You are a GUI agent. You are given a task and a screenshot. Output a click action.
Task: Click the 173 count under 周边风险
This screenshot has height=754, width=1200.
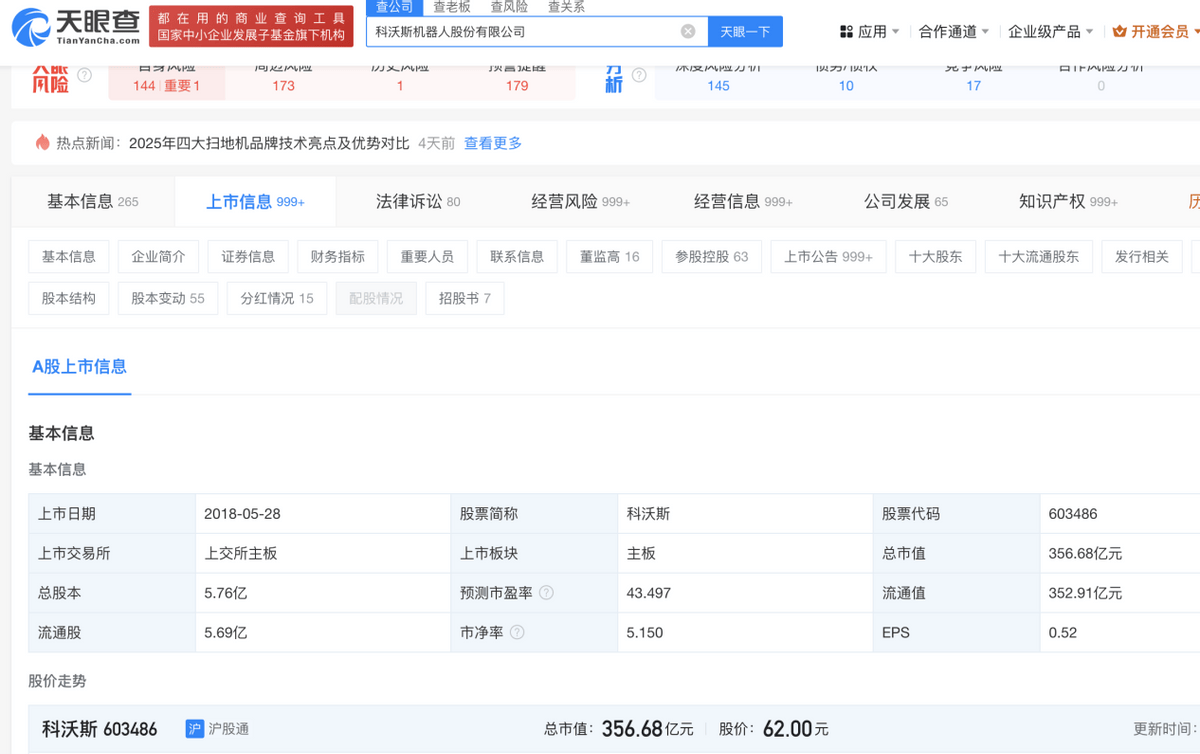coord(284,86)
